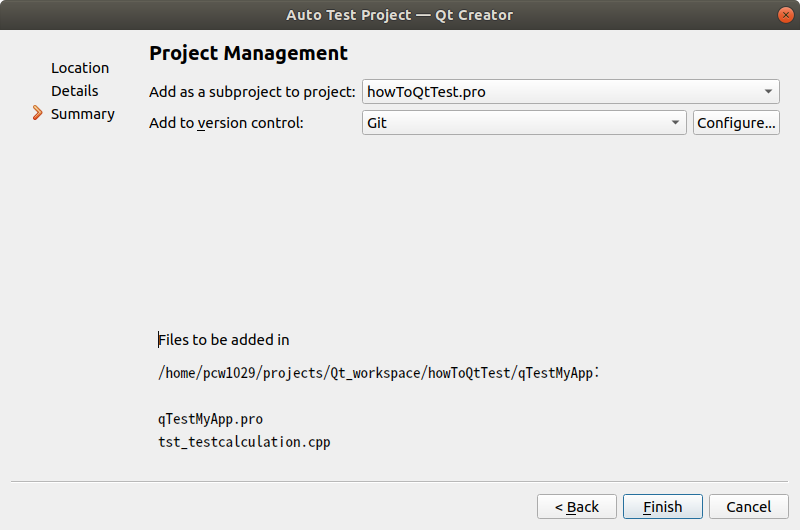The width and height of the screenshot is (800, 530).
Task: Click the 'Add to version control' label
Action: (226, 123)
